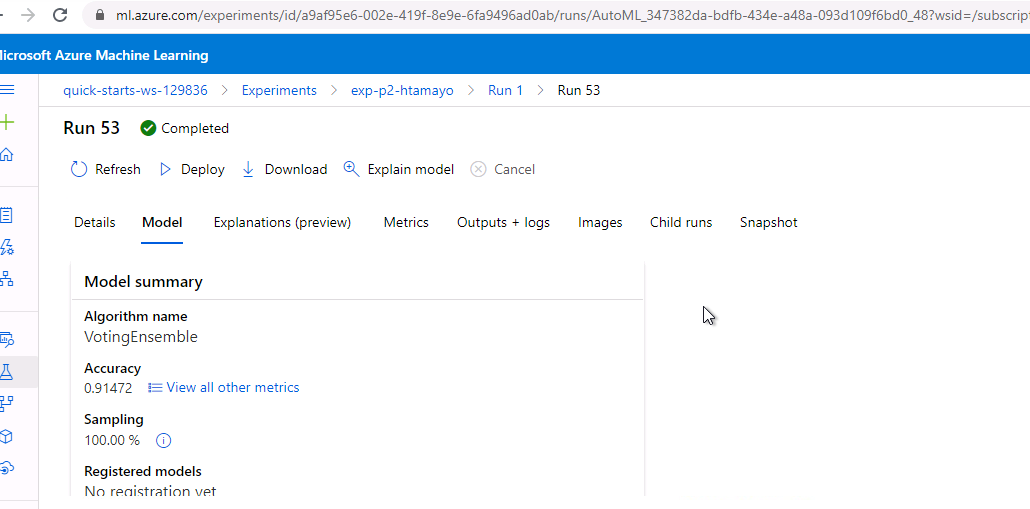Open the Snapshot tab
Viewport: 1030px width, 509px height.
click(x=769, y=223)
